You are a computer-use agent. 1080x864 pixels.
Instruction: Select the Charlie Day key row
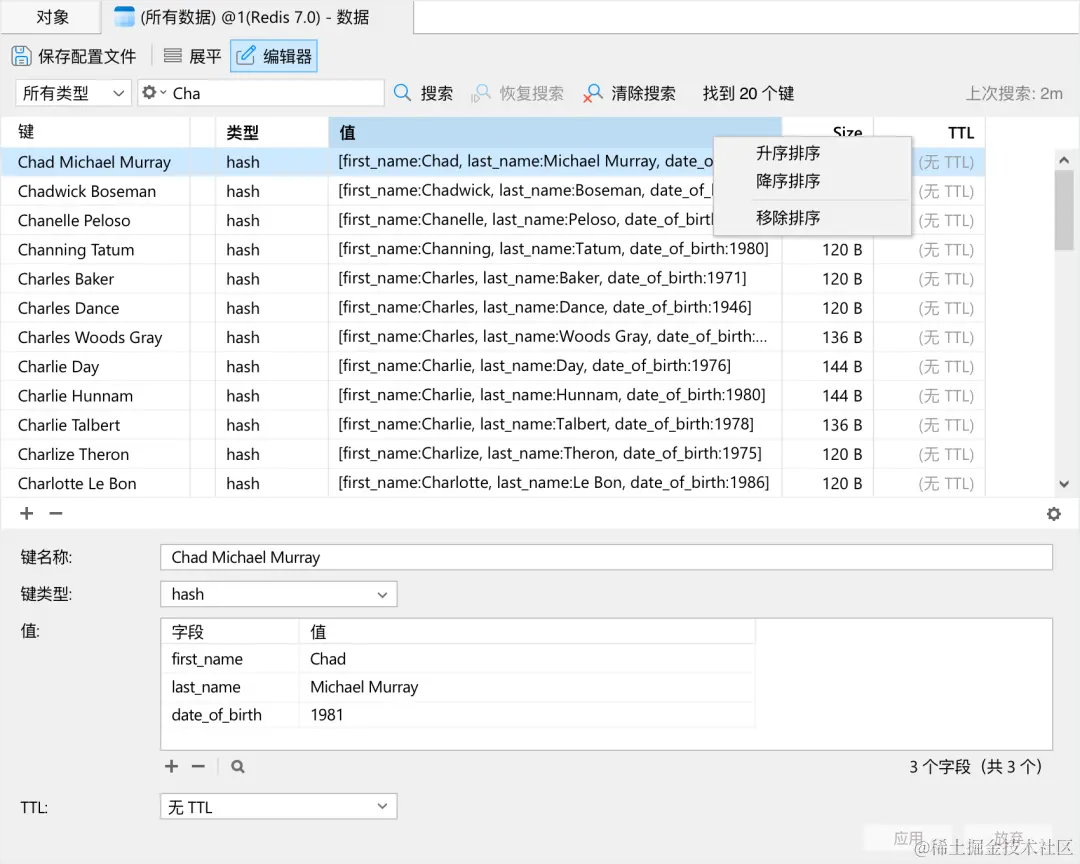click(x=493, y=366)
